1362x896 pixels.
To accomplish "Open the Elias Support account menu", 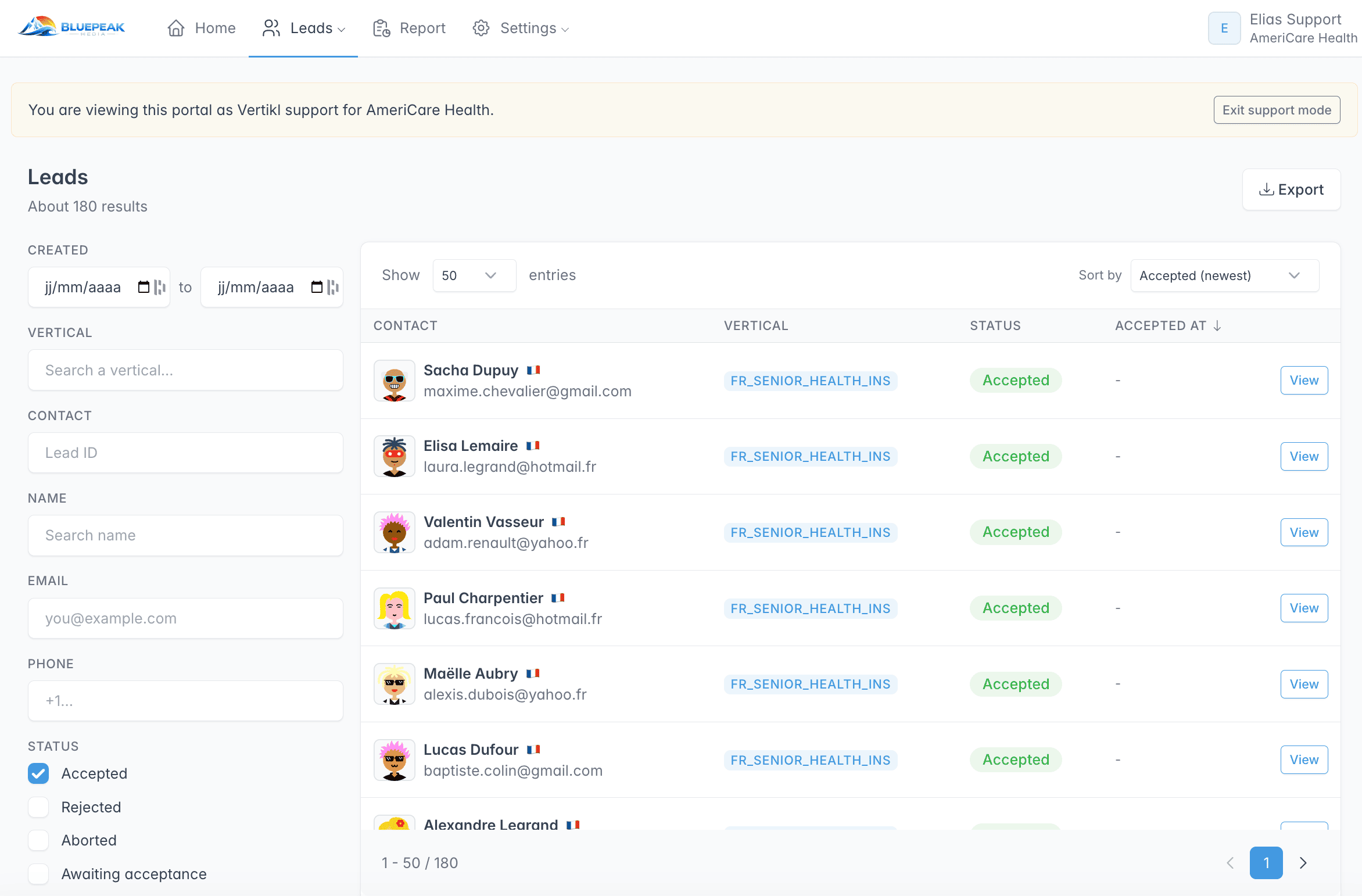I will point(1283,28).
